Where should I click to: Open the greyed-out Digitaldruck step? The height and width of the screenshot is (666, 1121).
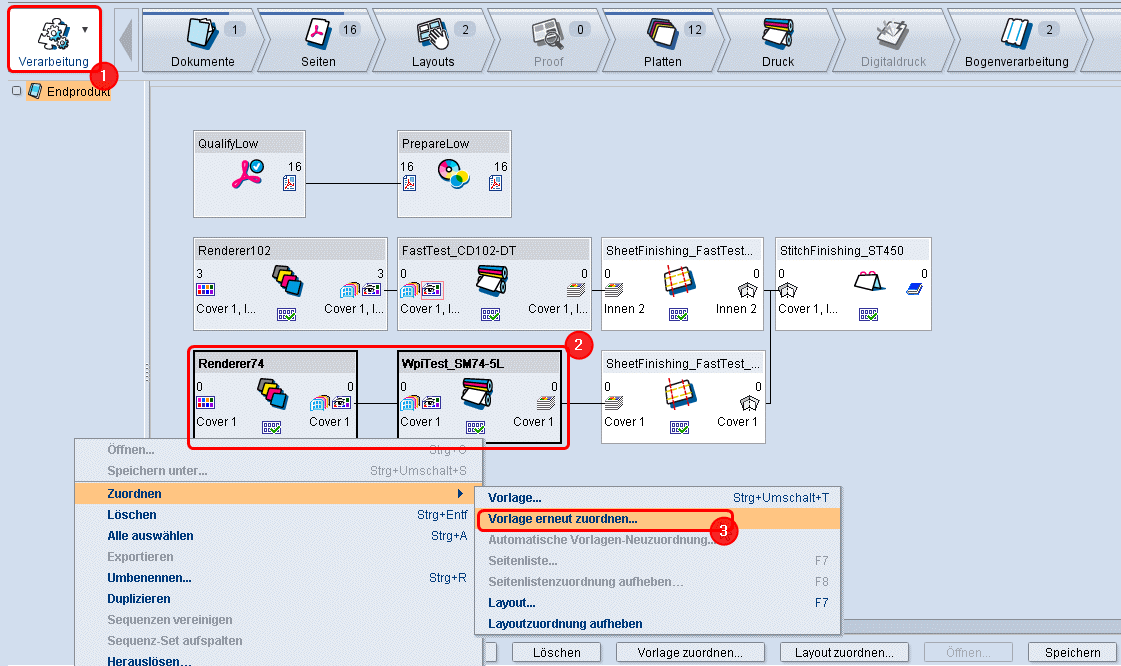click(x=893, y=41)
